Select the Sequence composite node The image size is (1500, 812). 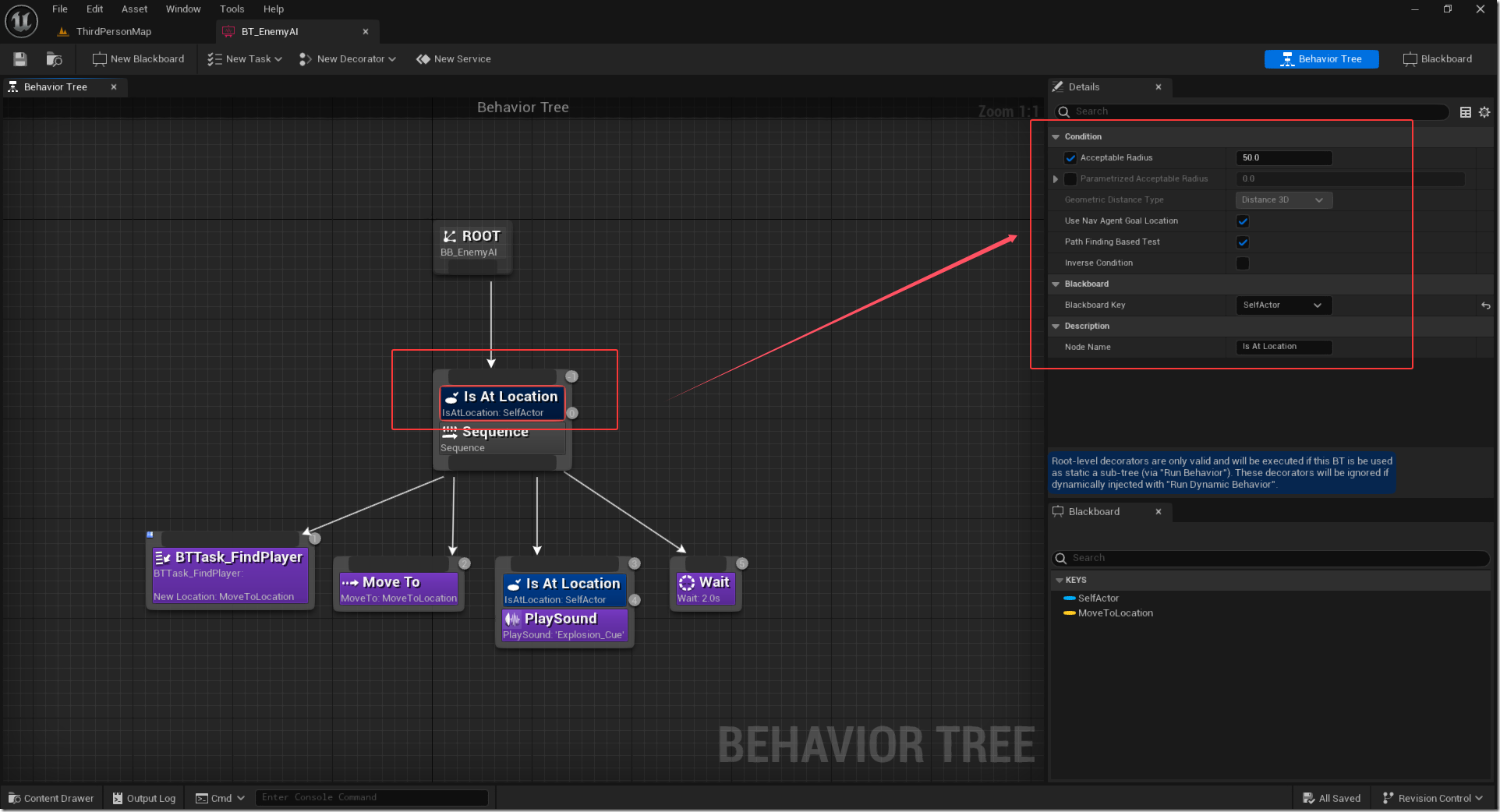click(x=502, y=440)
